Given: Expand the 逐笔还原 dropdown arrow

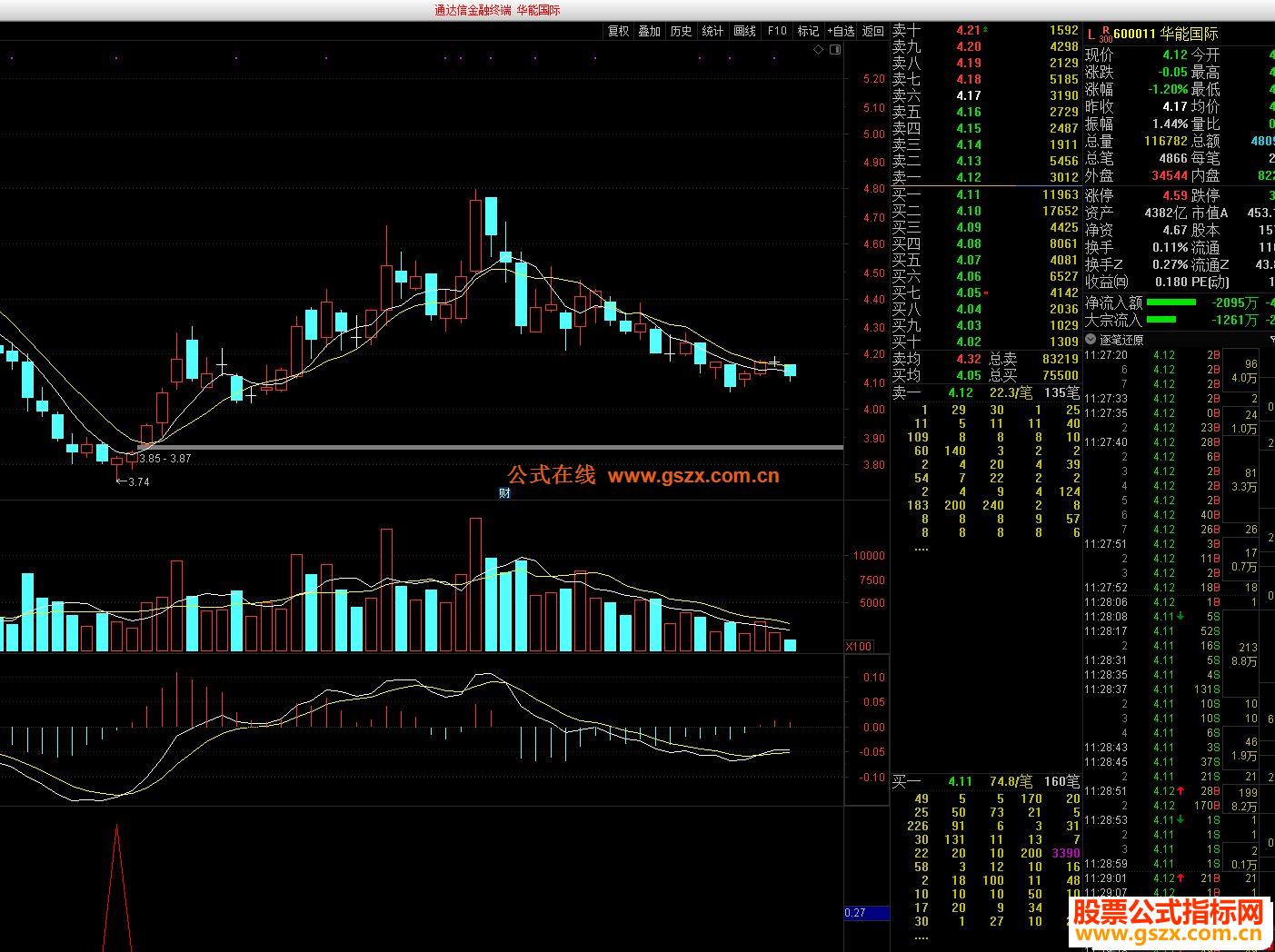Looking at the screenshot, I should point(1091,340).
